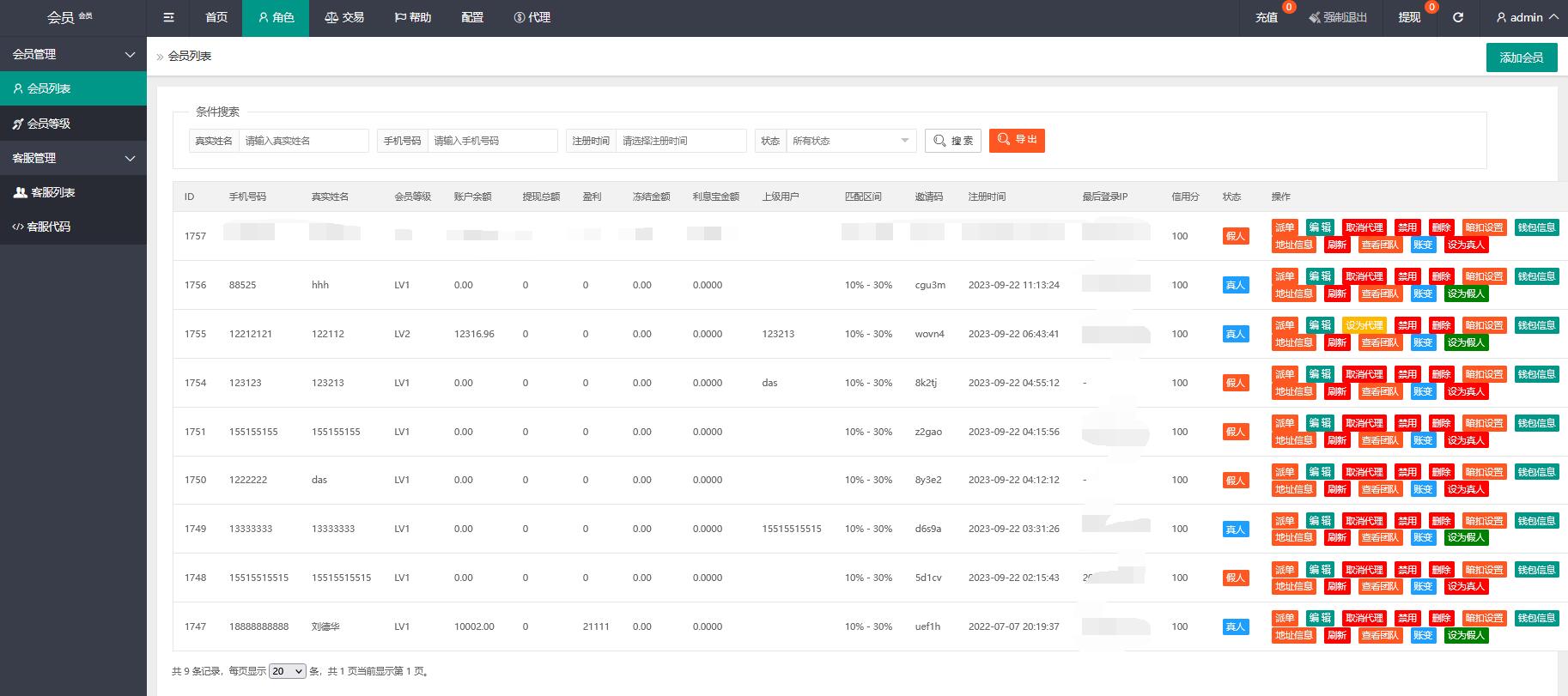Open the 代理 top navigation item
The image size is (1568, 696).
pos(532,17)
